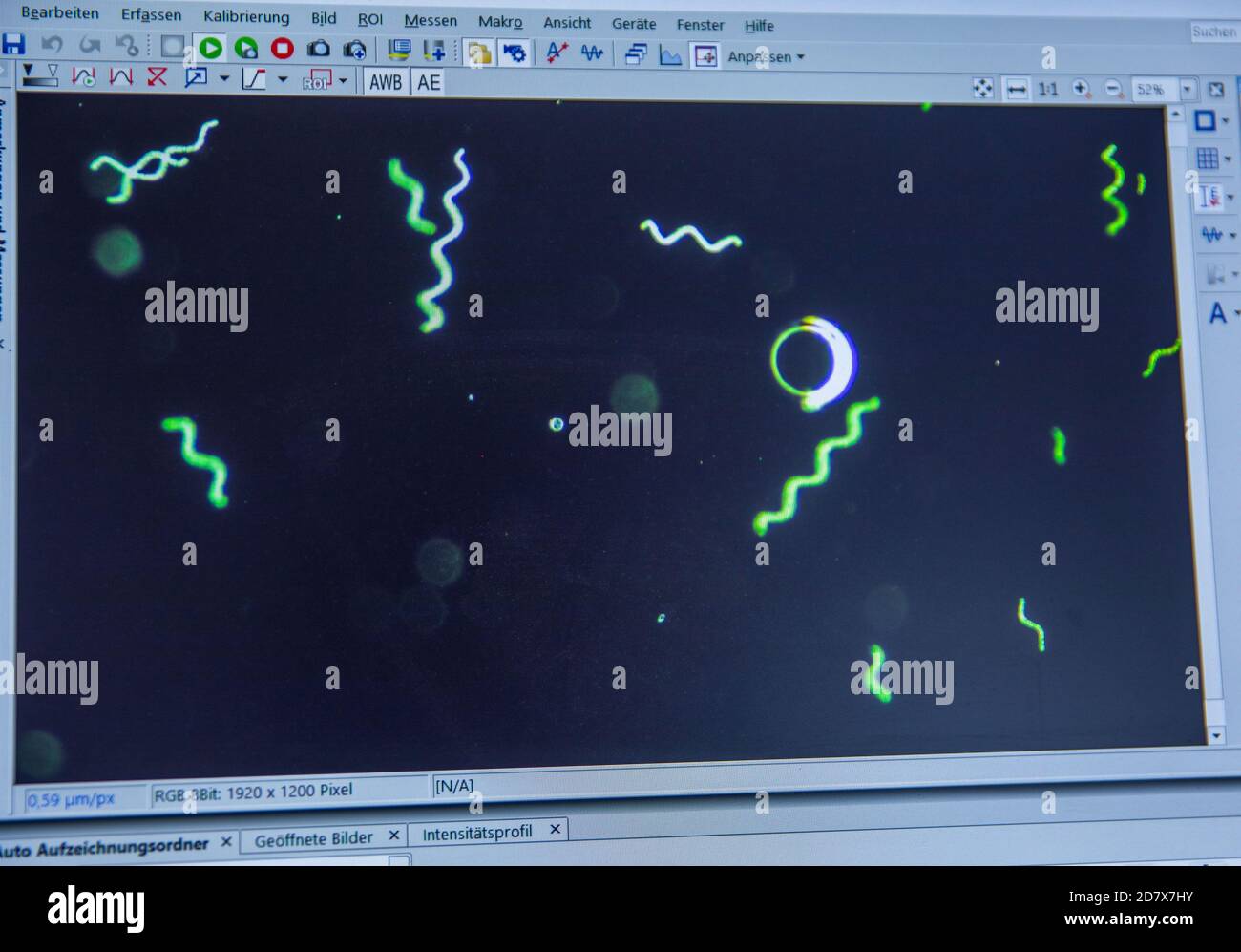Image resolution: width=1241 pixels, height=952 pixels.
Task: Click green play button with camera overlay
Action: (x=246, y=48)
